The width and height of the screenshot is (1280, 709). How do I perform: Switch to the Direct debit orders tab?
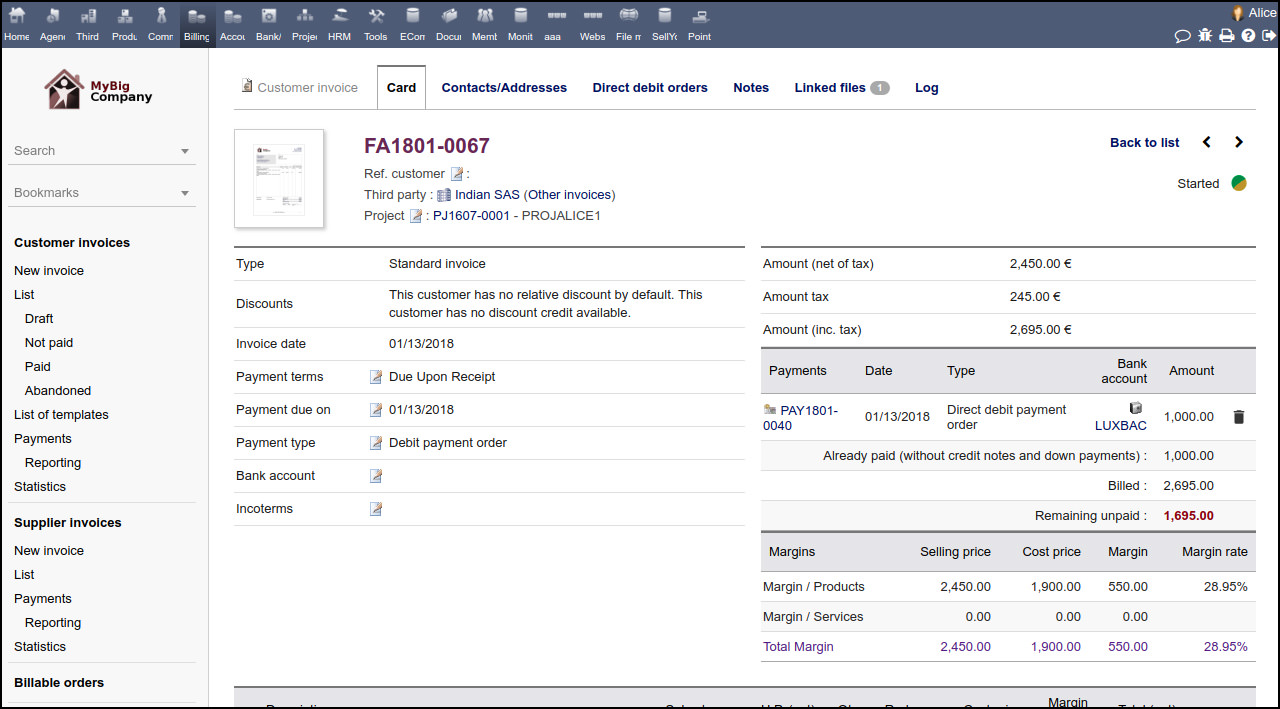tap(649, 88)
